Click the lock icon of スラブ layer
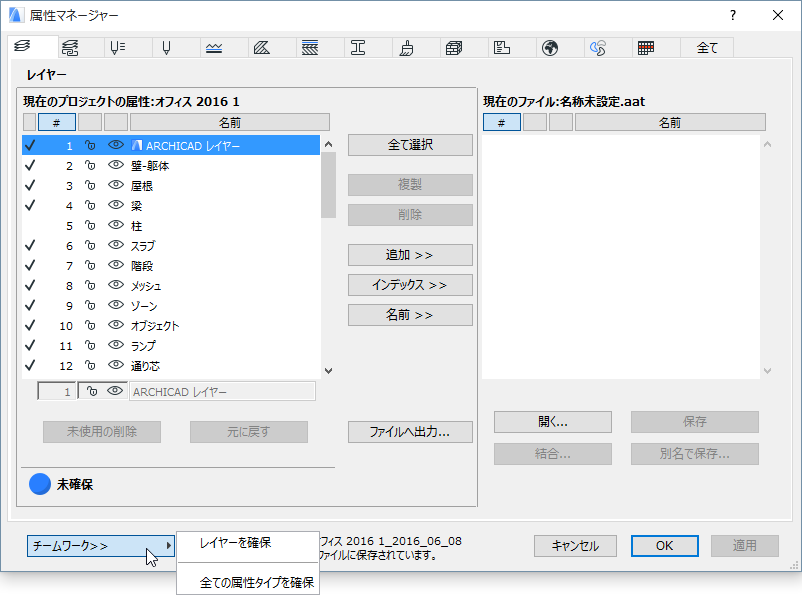Image resolution: width=802 pixels, height=595 pixels. [91, 245]
